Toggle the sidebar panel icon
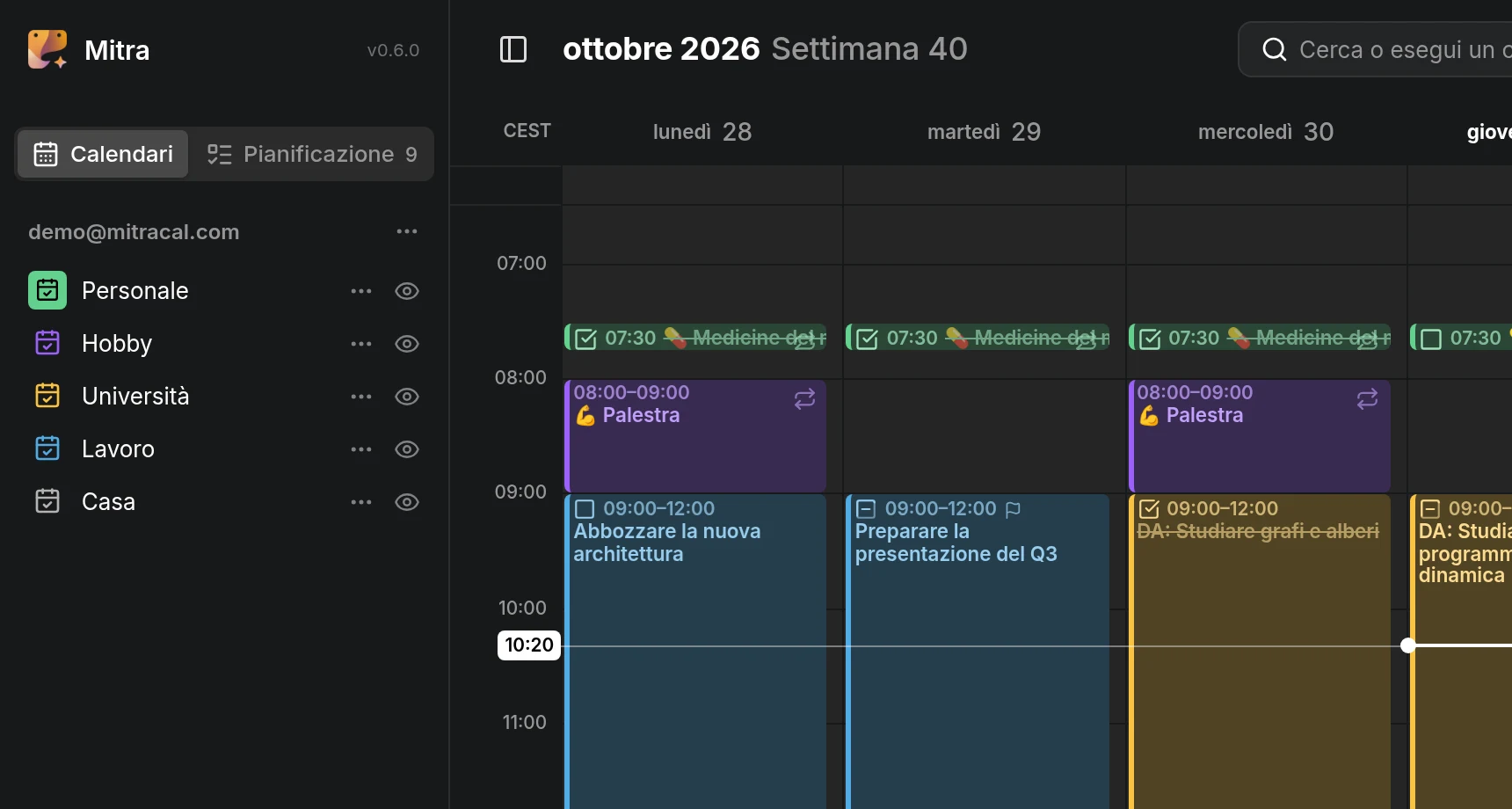 coord(513,49)
